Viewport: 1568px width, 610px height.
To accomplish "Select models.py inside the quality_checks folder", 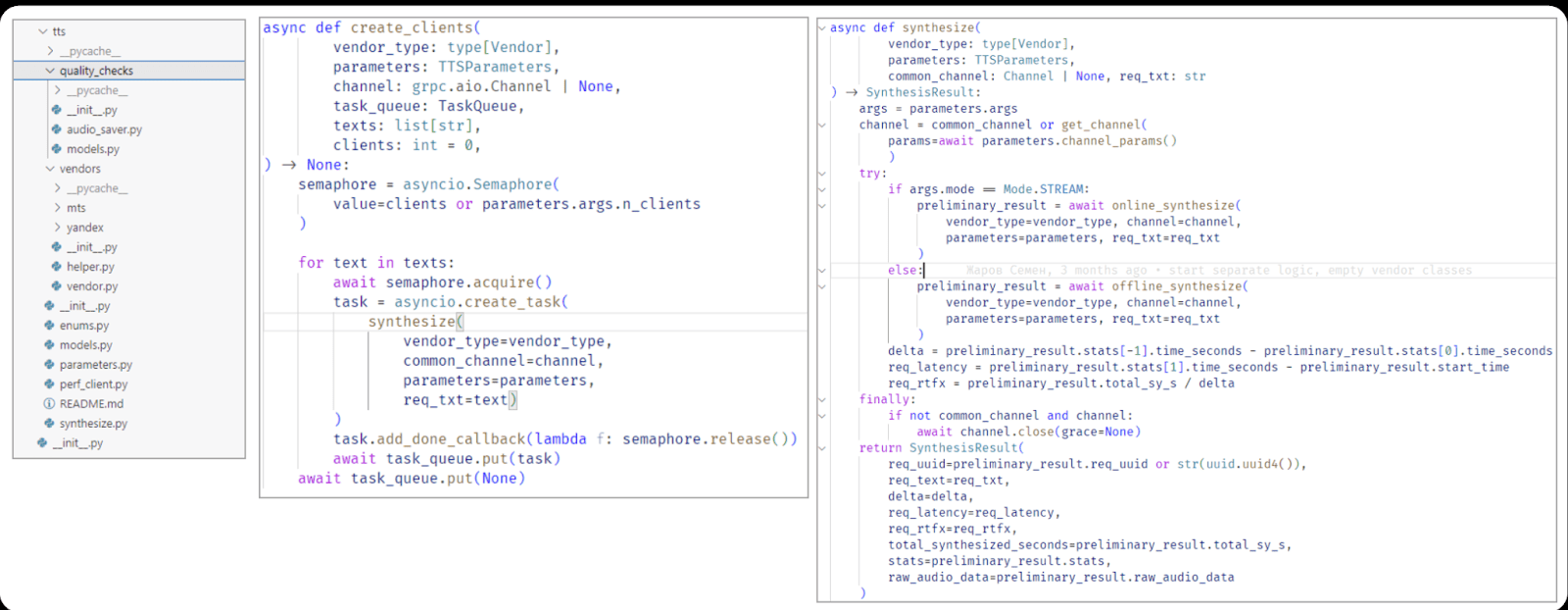I will [93, 149].
